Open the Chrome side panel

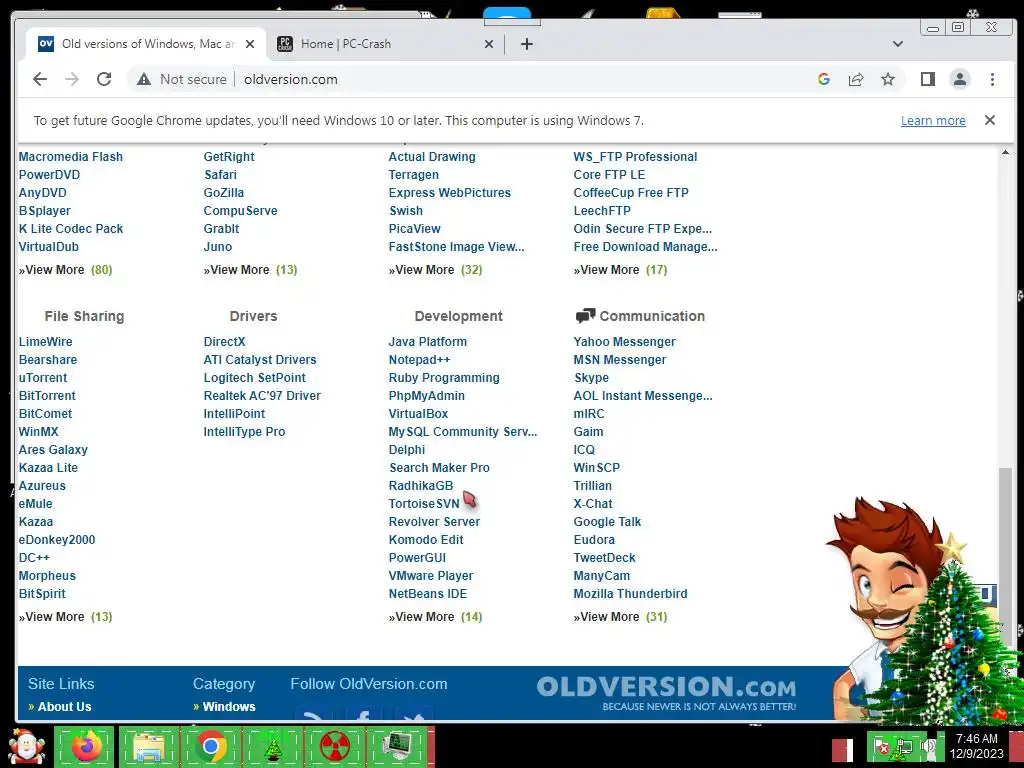coord(927,79)
